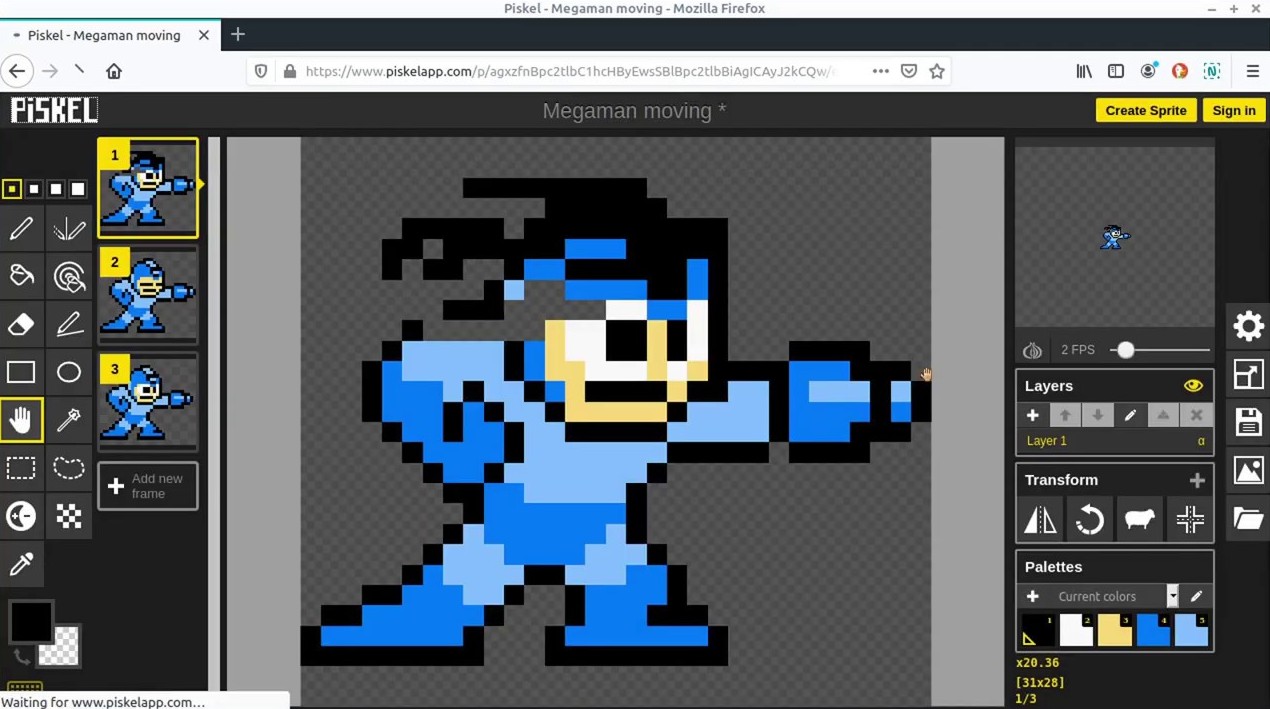Select the Color picker eyedropper tool
1270x709 pixels.
[21, 564]
